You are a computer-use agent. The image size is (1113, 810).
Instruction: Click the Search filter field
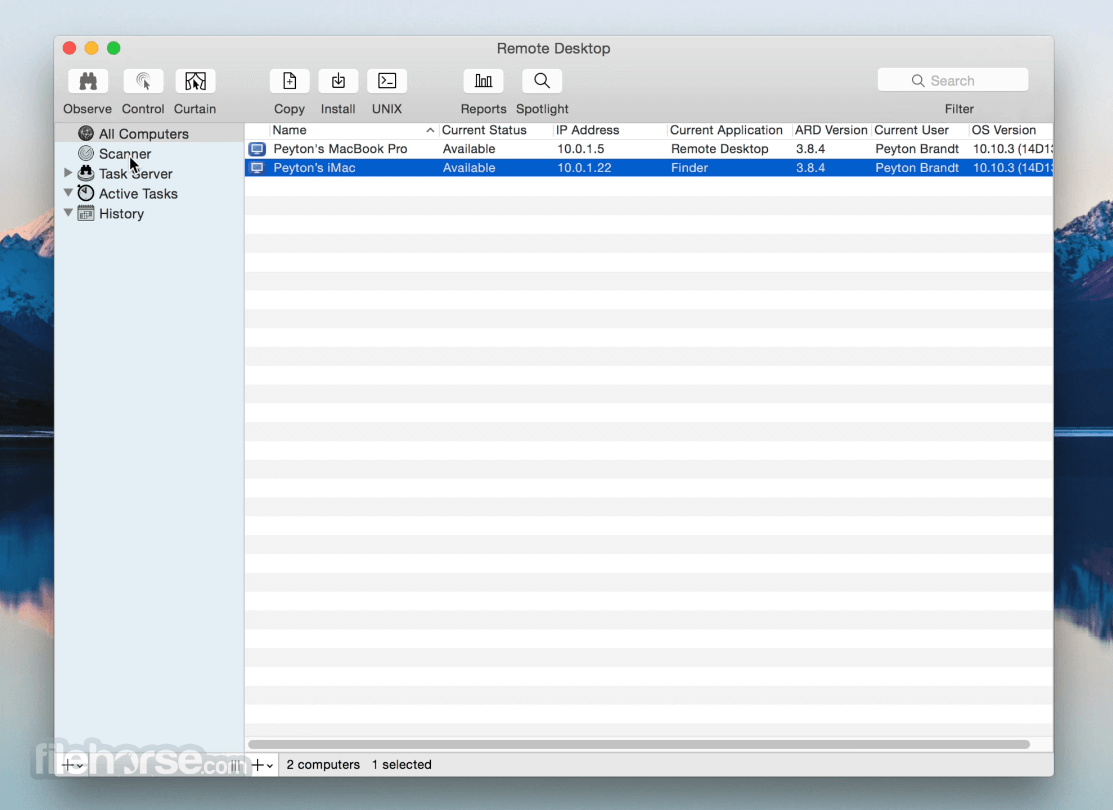coord(953,80)
